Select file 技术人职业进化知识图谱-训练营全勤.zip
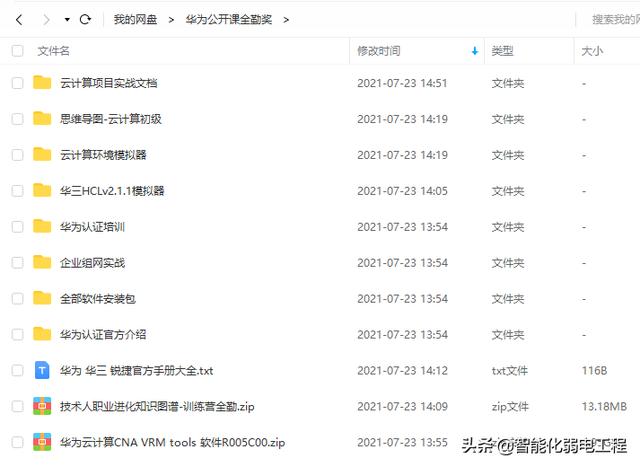Screen dimensions: 640x467 tap(157, 407)
